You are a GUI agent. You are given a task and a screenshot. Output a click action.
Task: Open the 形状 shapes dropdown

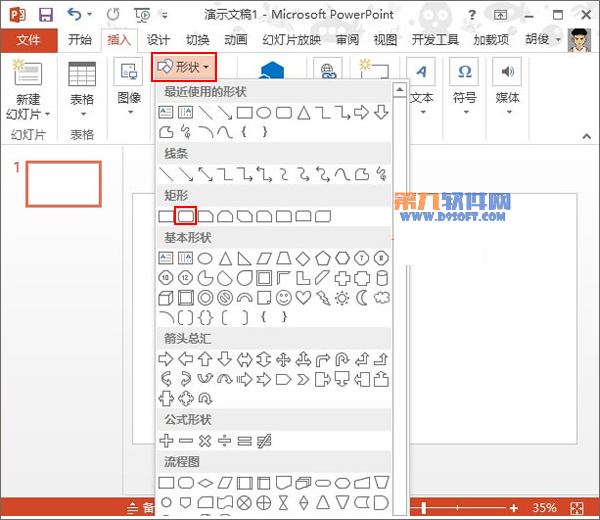click(184, 67)
